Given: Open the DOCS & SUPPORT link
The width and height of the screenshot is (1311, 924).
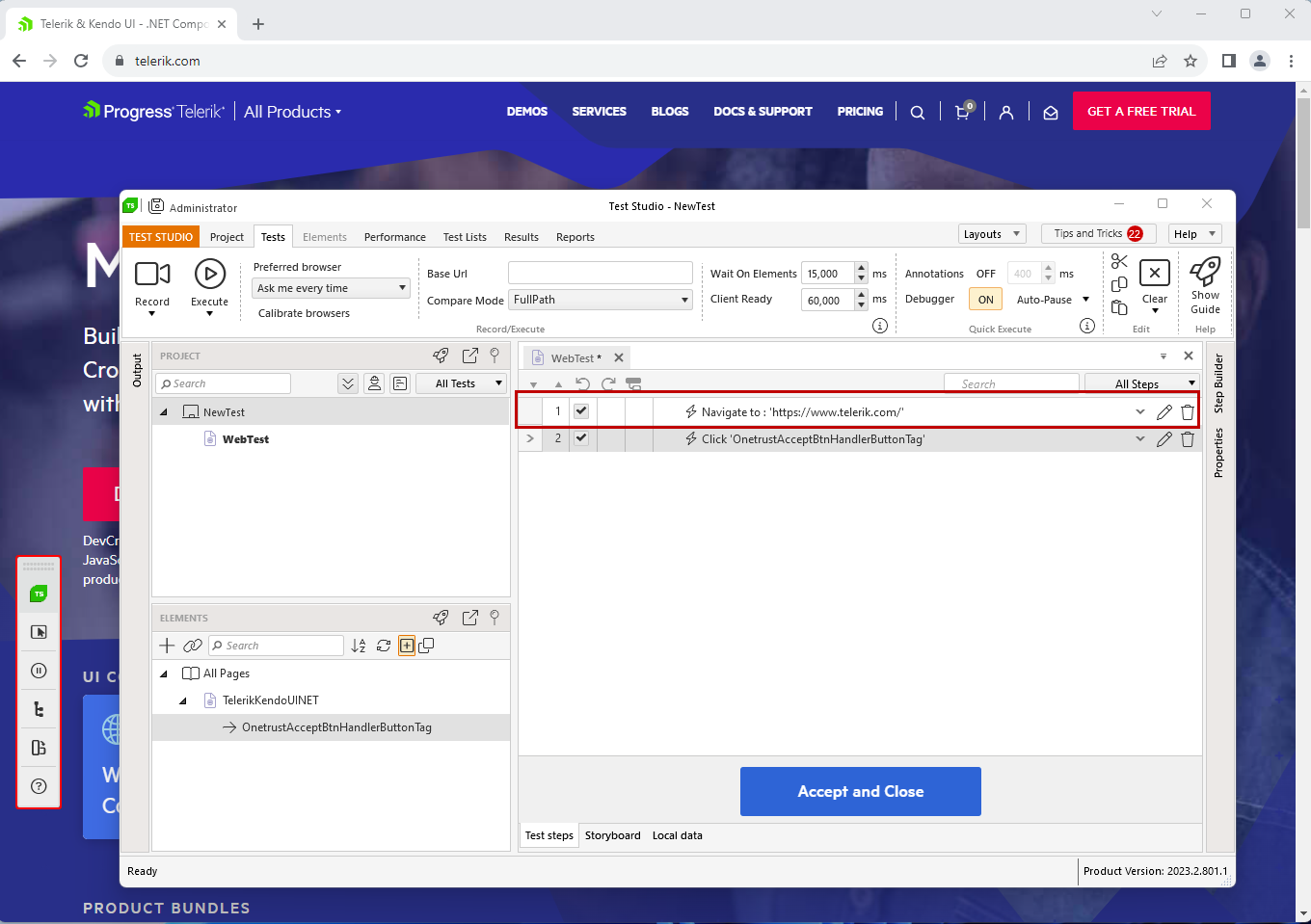Looking at the screenshot, I should pyautogui.click(x=763, y=112).
